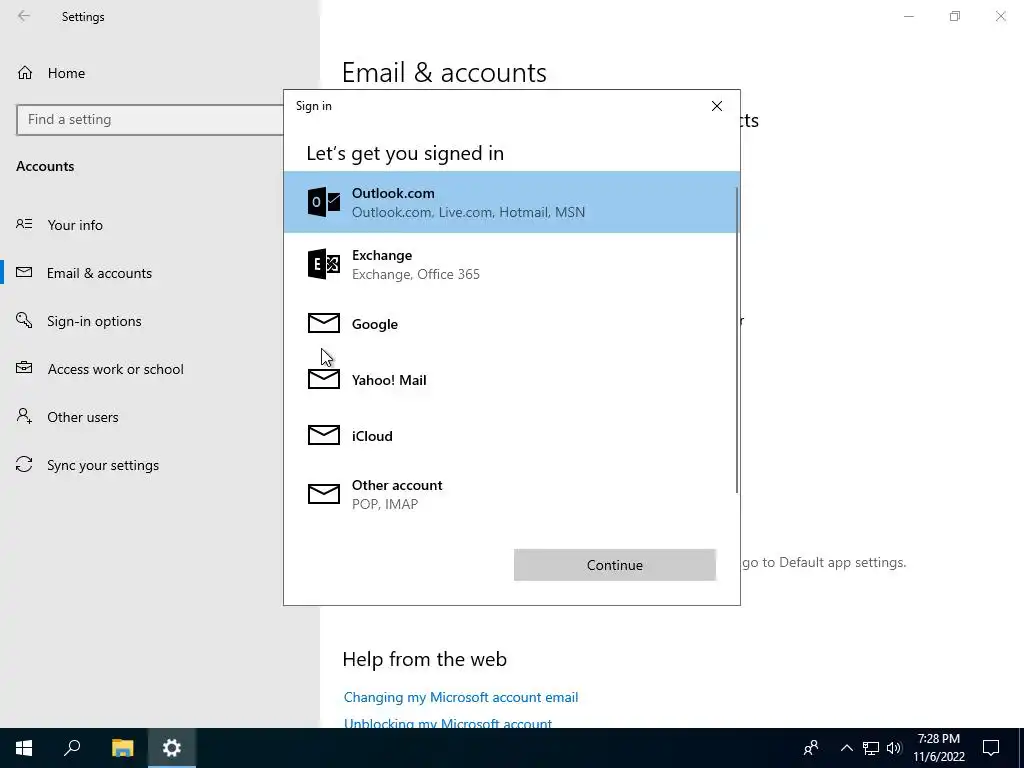The height and width of the screenshot is (768, 1024).
Task: Open Changing my Microsoft account email link
Action: (x=460, y=697)
